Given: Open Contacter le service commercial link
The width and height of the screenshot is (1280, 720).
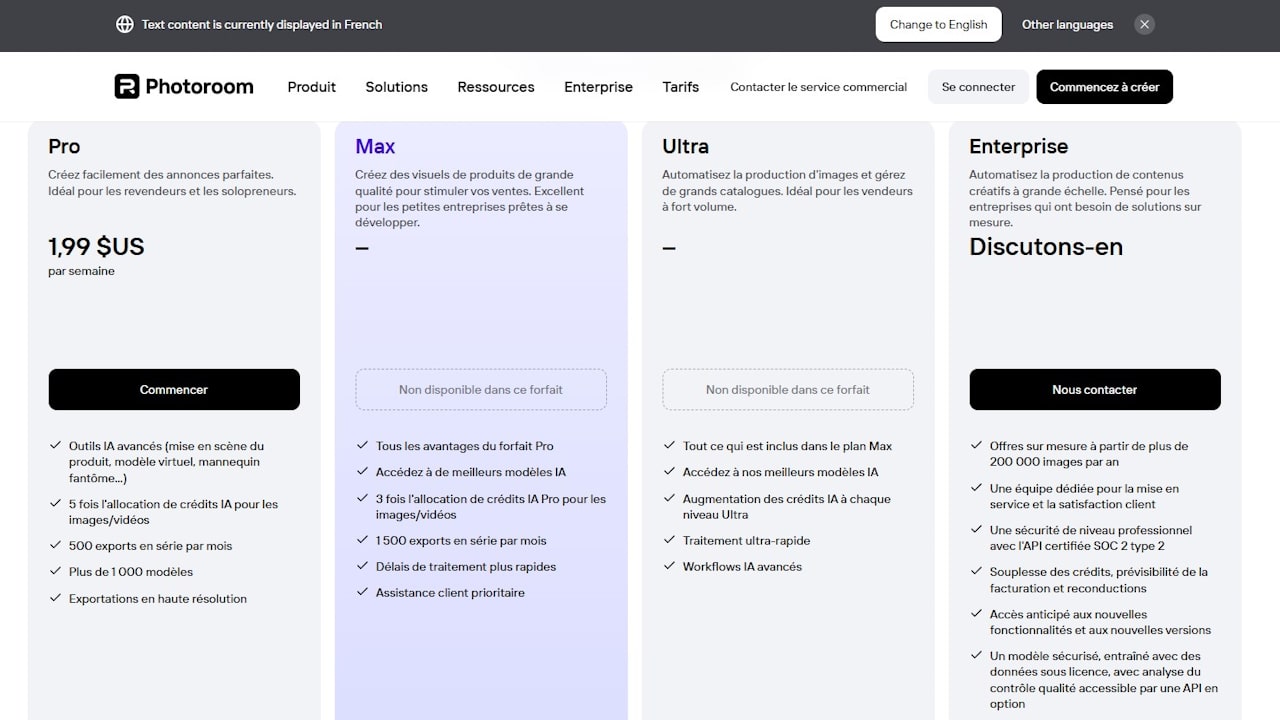Looking at the screenshot, I should pos(818,87).
